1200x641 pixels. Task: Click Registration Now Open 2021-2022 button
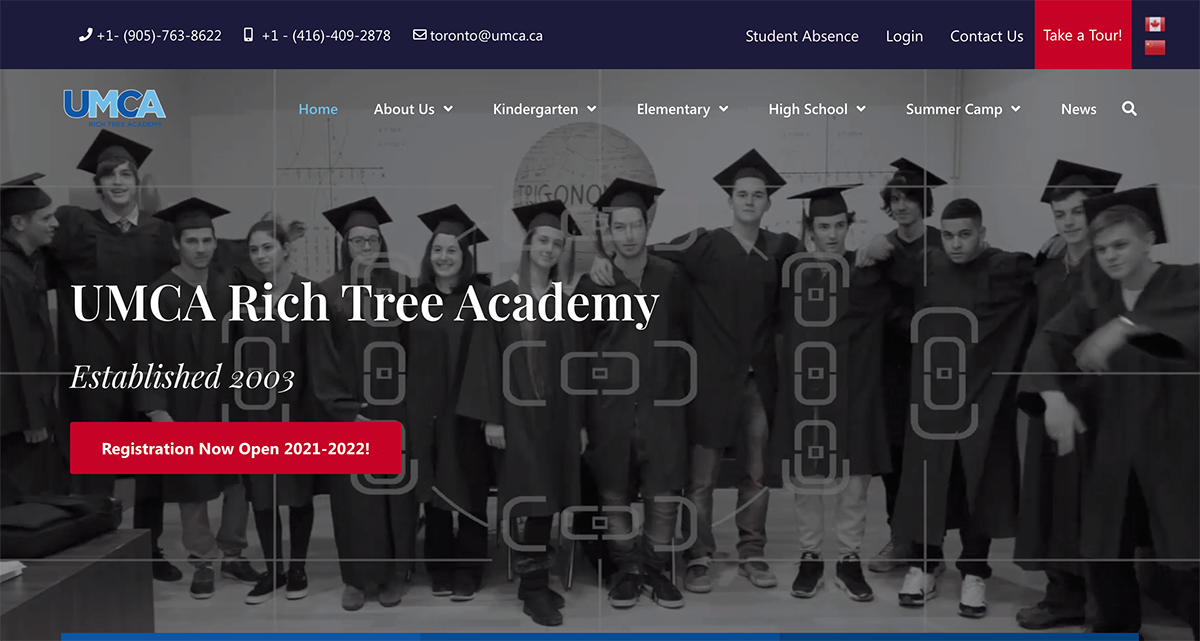(x=236, y=448)
